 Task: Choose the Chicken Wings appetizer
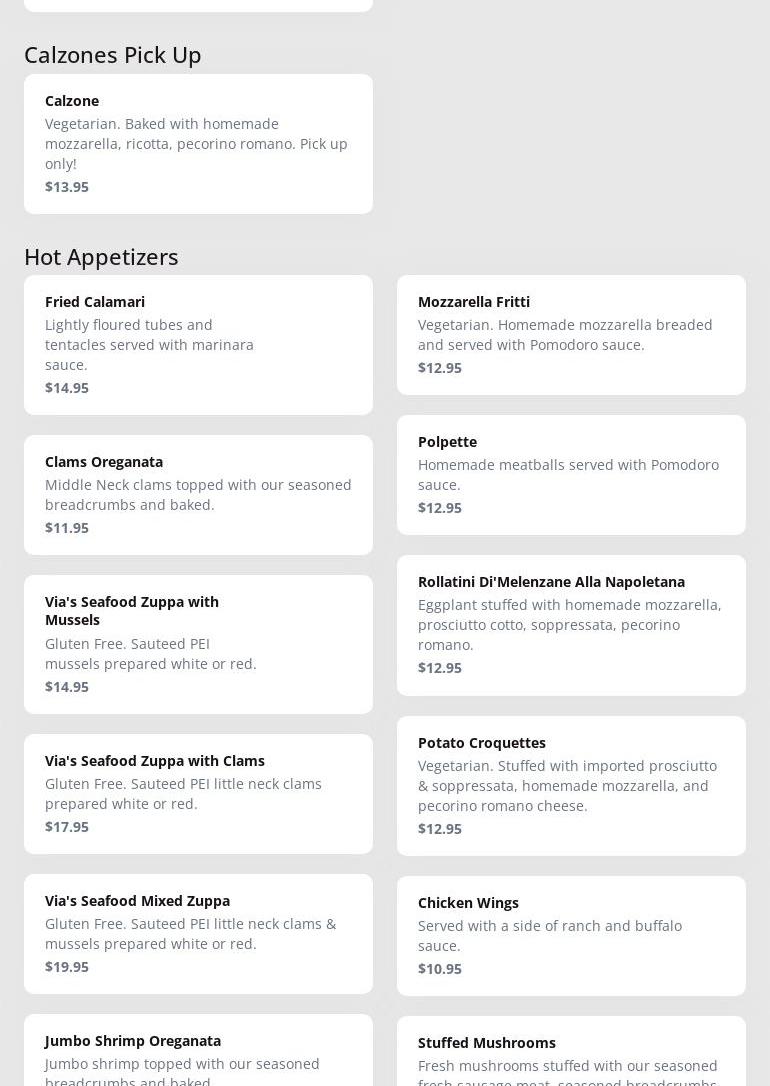(571, 935)
